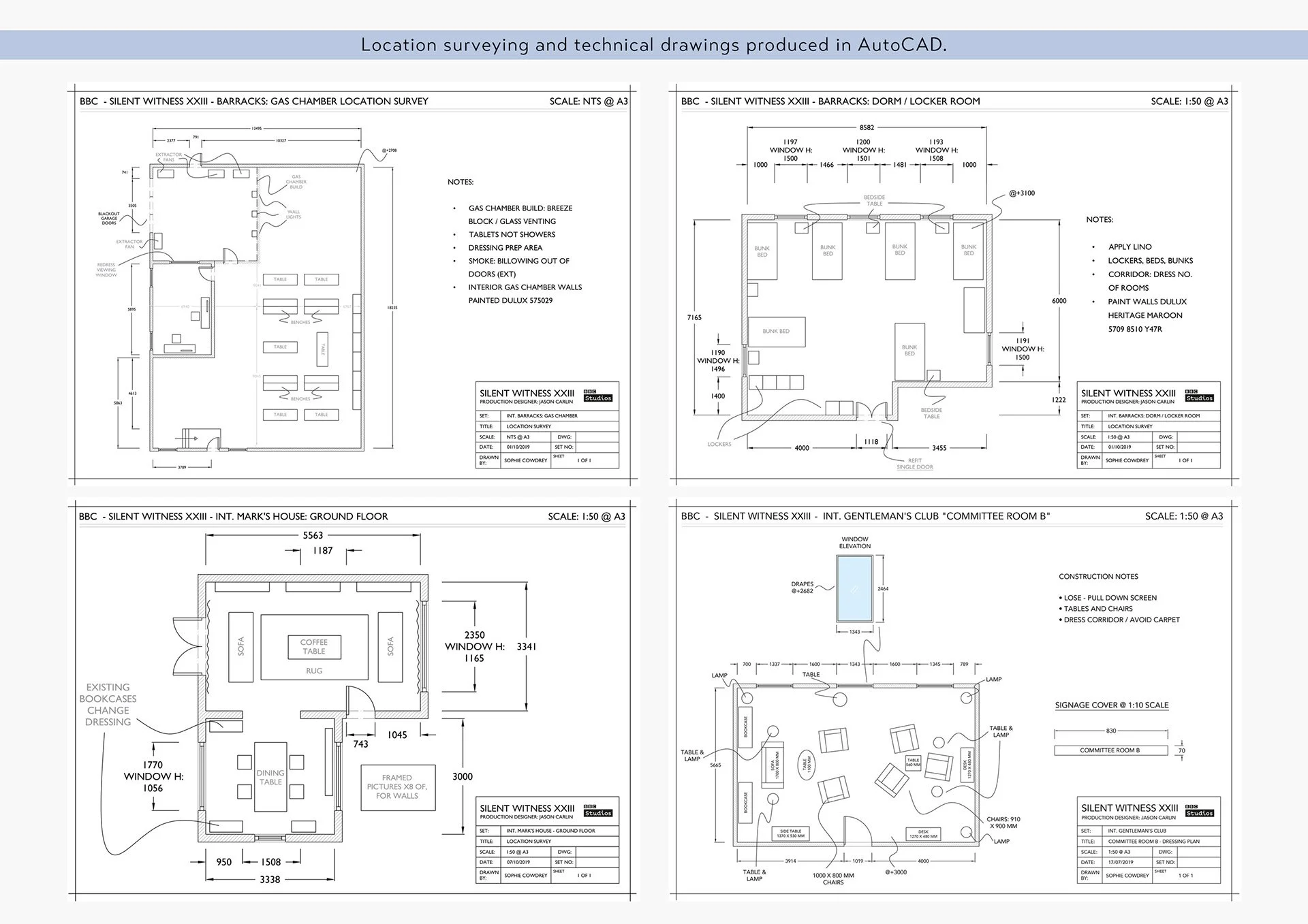
Task: Click the 'FRAMED PICTURES X8 OF, FOR WALLS' box
Action: tap(398, 787)
